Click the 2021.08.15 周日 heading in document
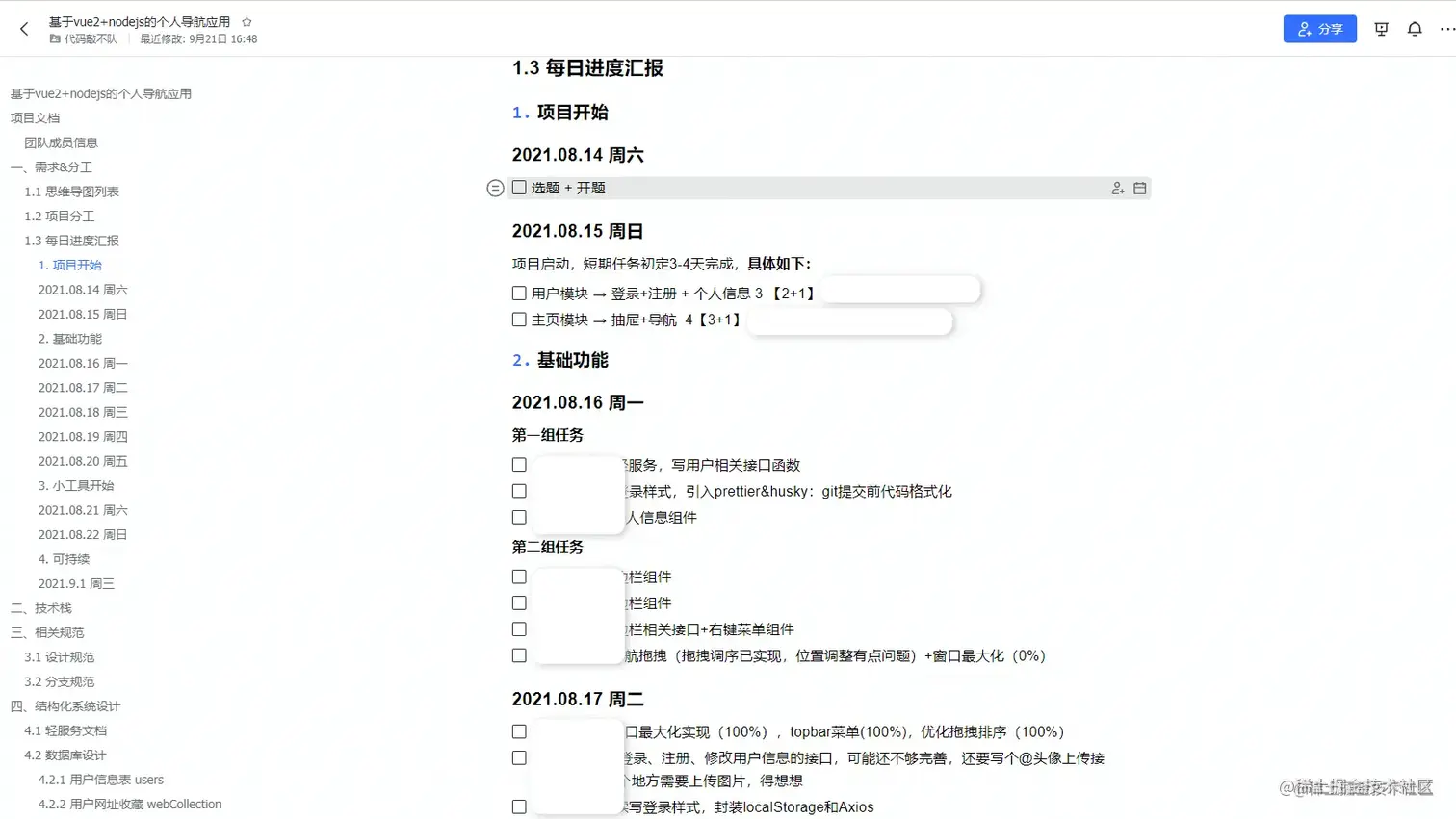 578,231
